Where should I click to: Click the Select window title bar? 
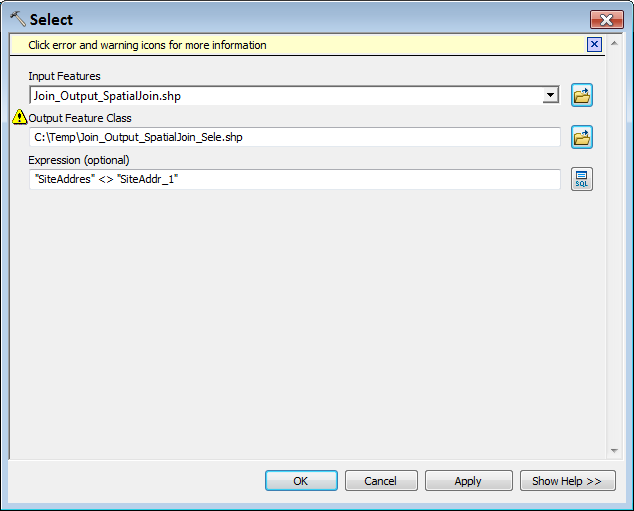click(300, 19)
